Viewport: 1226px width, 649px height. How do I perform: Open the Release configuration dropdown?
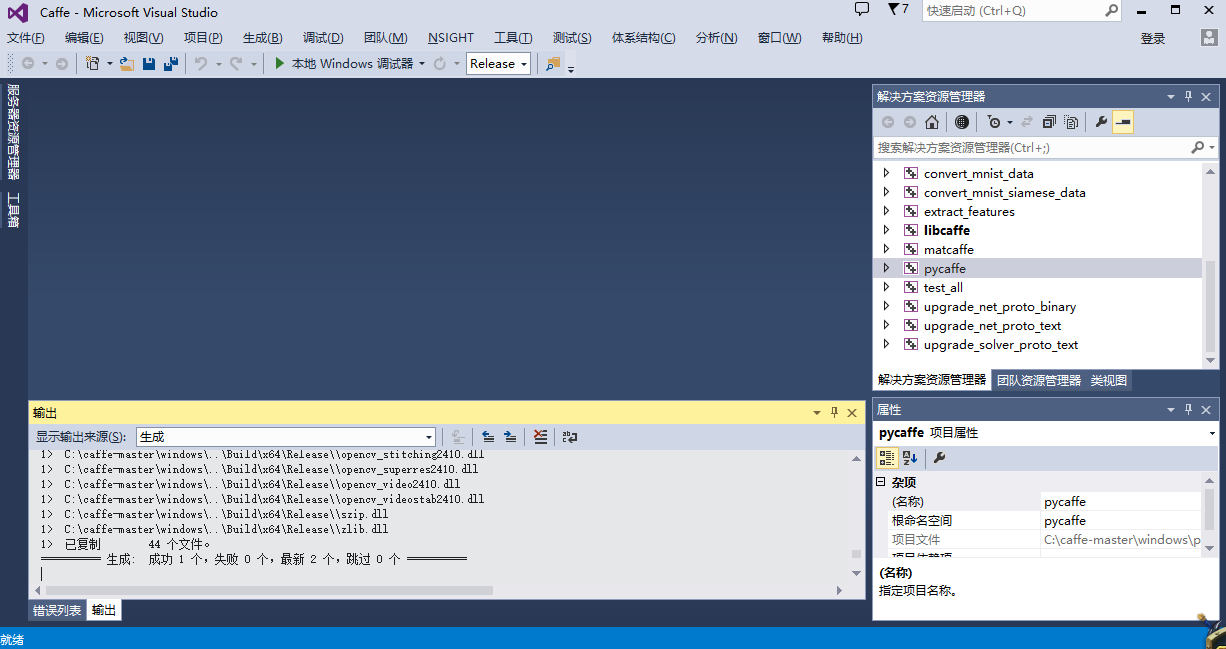coord(498,64)
